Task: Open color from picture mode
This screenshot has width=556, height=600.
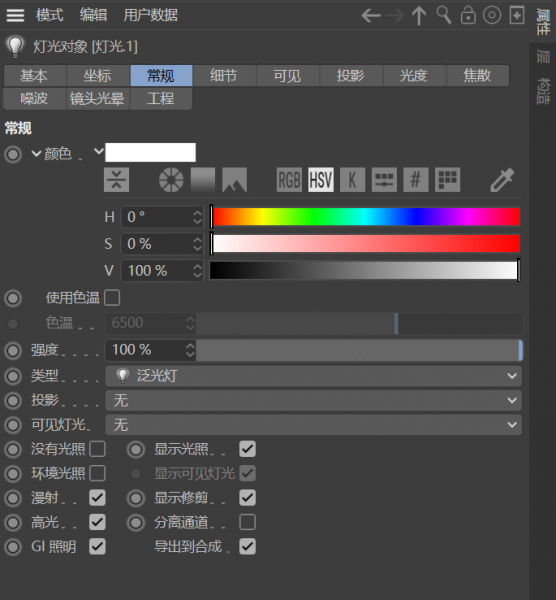Action: click(235, 180)
